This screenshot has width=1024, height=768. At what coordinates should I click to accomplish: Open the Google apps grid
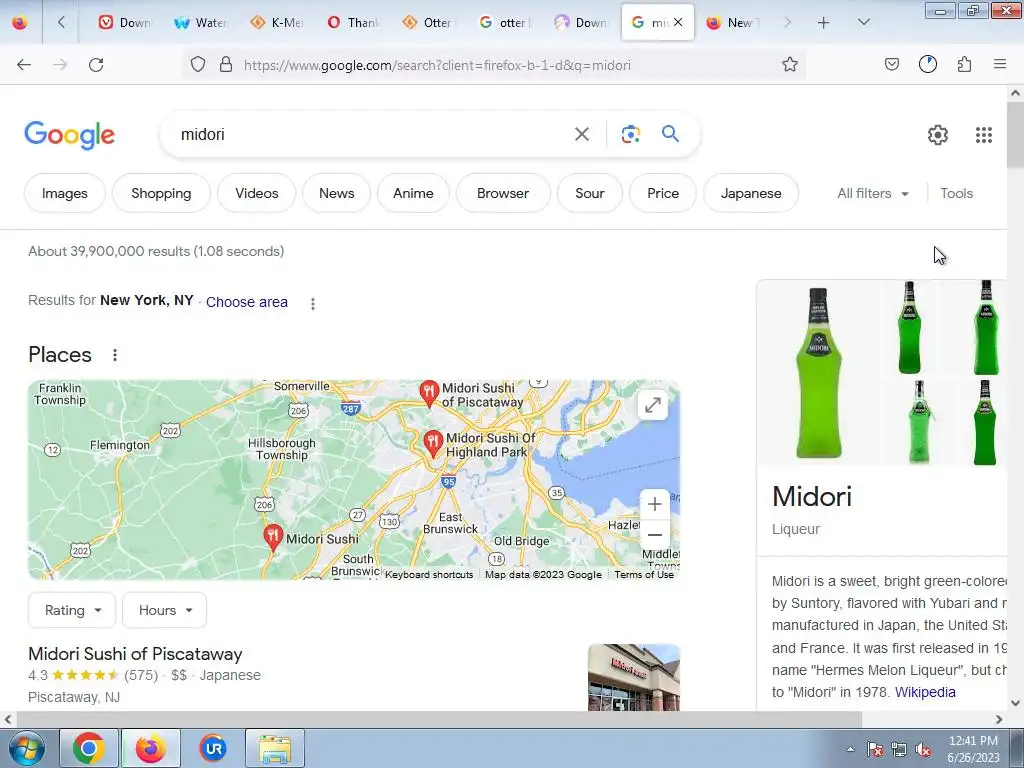click(x=984, y=135)
